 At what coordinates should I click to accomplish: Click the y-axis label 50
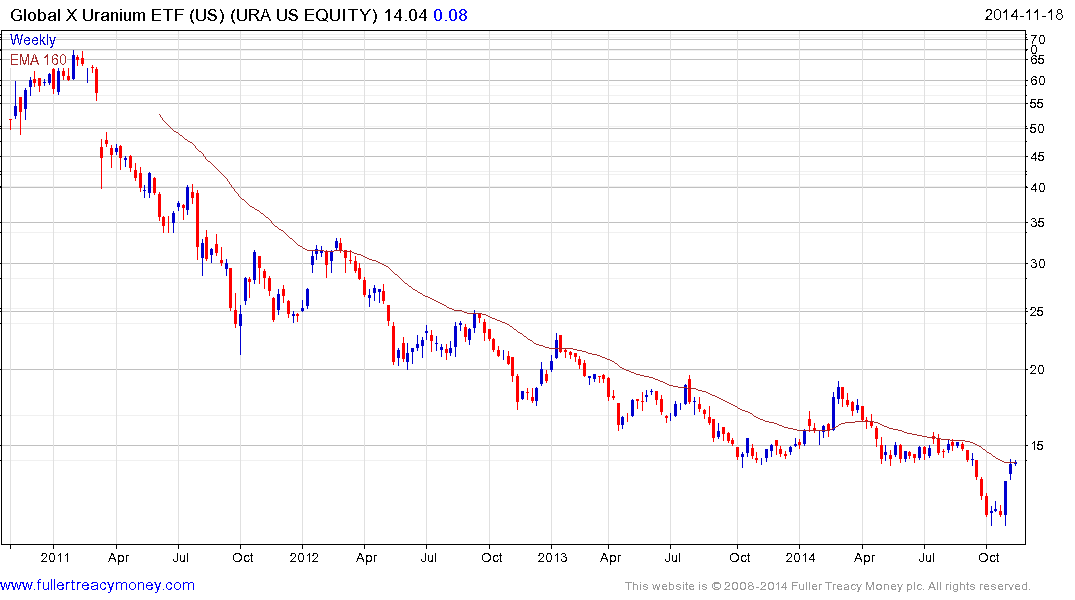point(1038,129)
